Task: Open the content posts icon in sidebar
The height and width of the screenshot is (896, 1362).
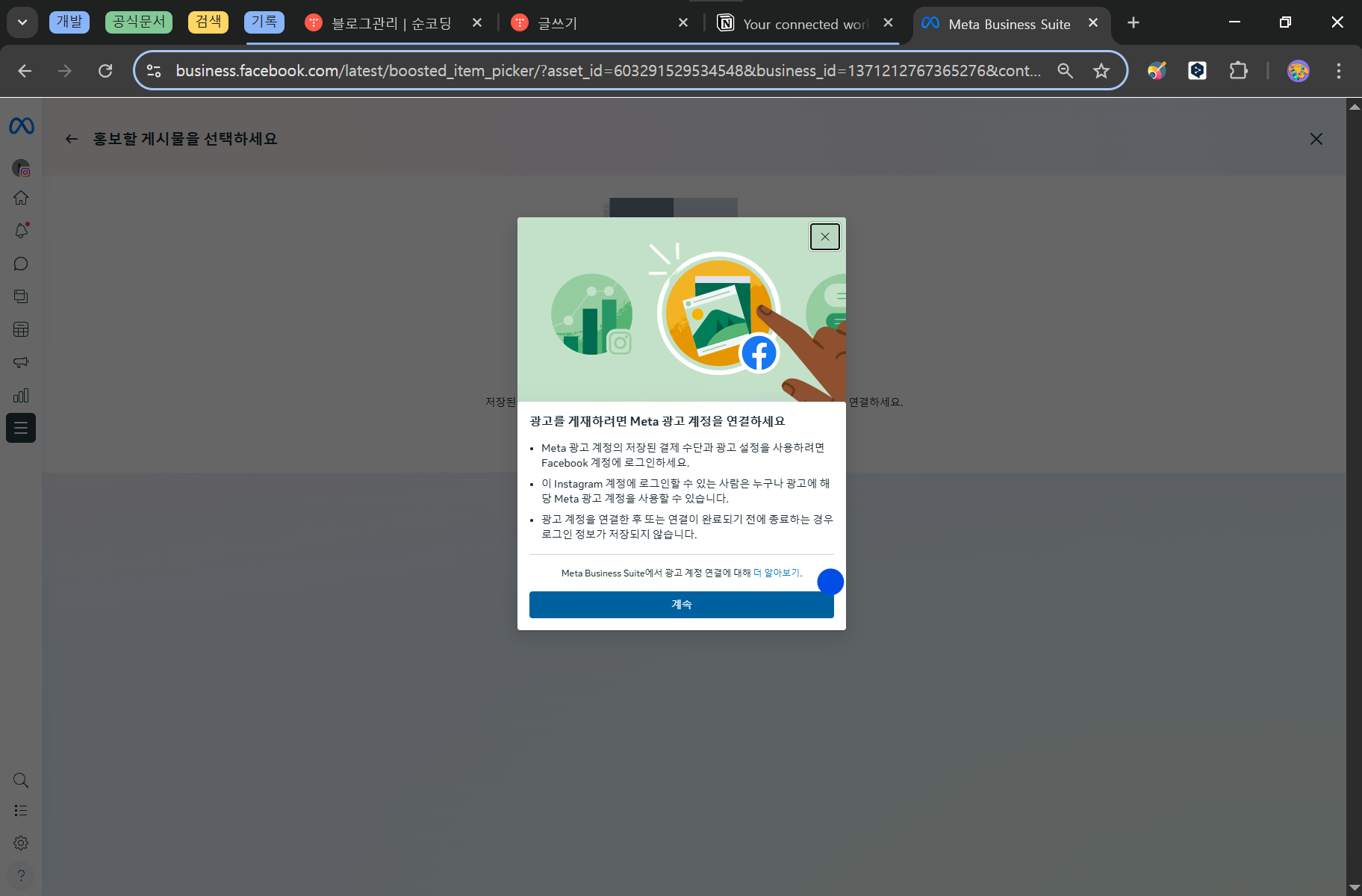Action: pyautogui.click(x=21, y=296)
